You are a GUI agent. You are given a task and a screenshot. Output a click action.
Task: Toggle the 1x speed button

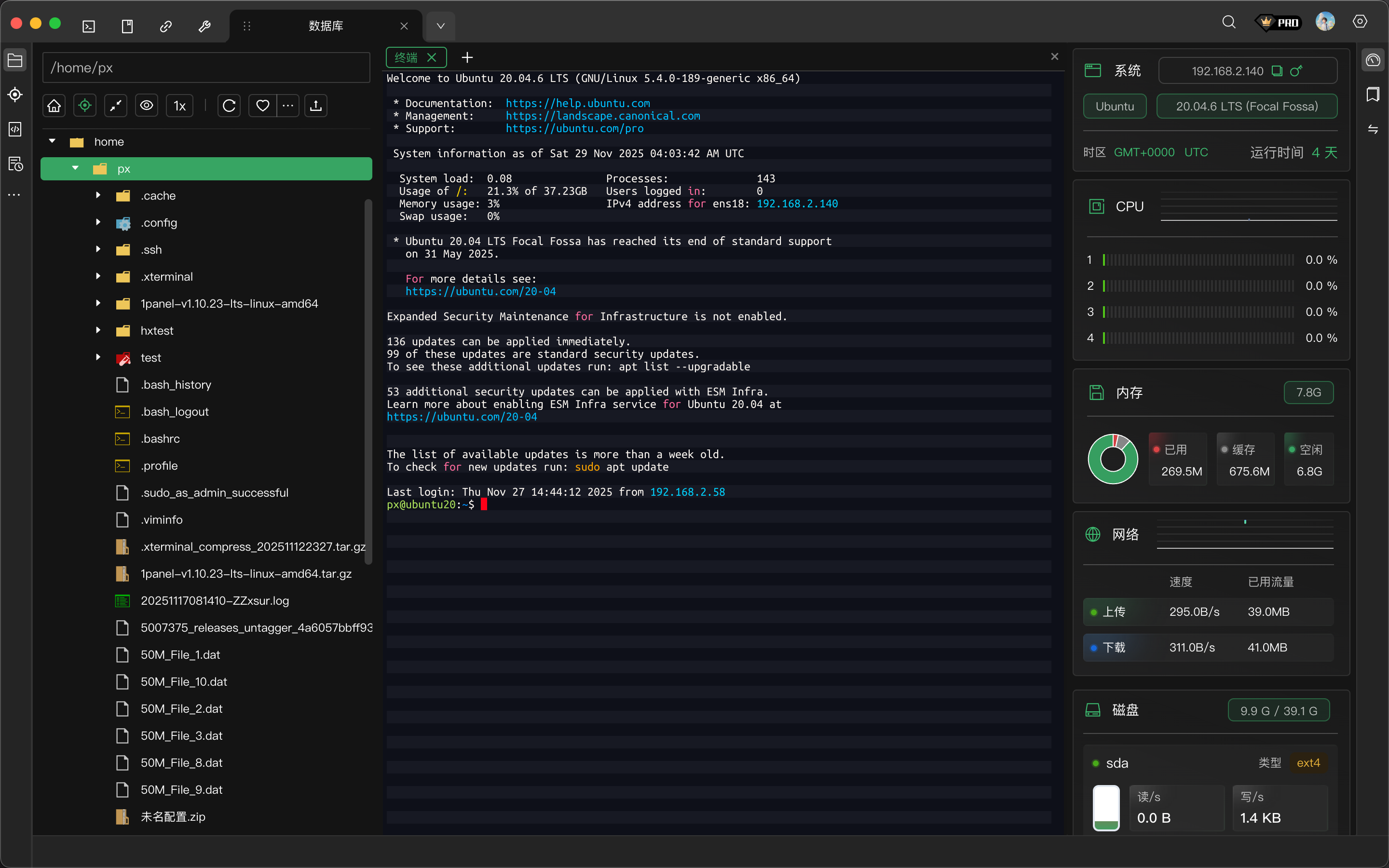(179, 106)
